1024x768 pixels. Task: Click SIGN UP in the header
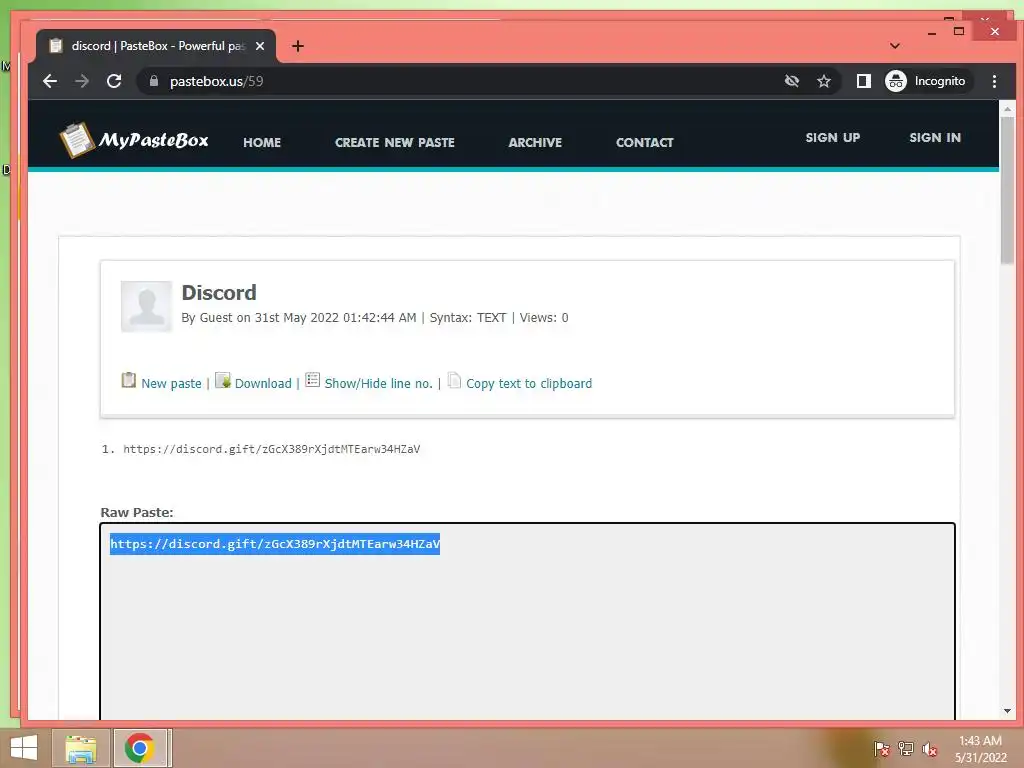(833, 138)
